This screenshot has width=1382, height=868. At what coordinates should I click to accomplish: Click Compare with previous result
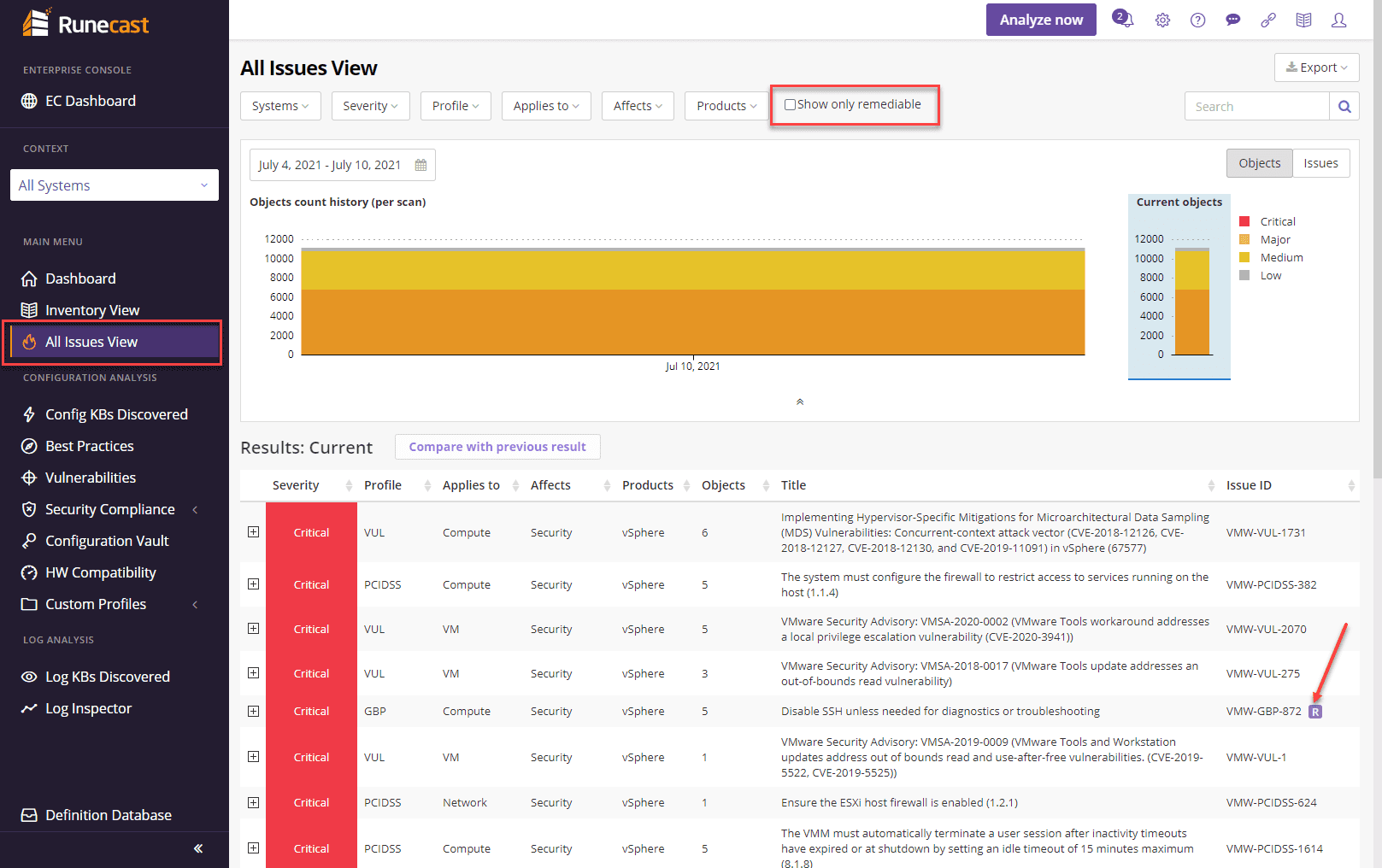[497, 446]
